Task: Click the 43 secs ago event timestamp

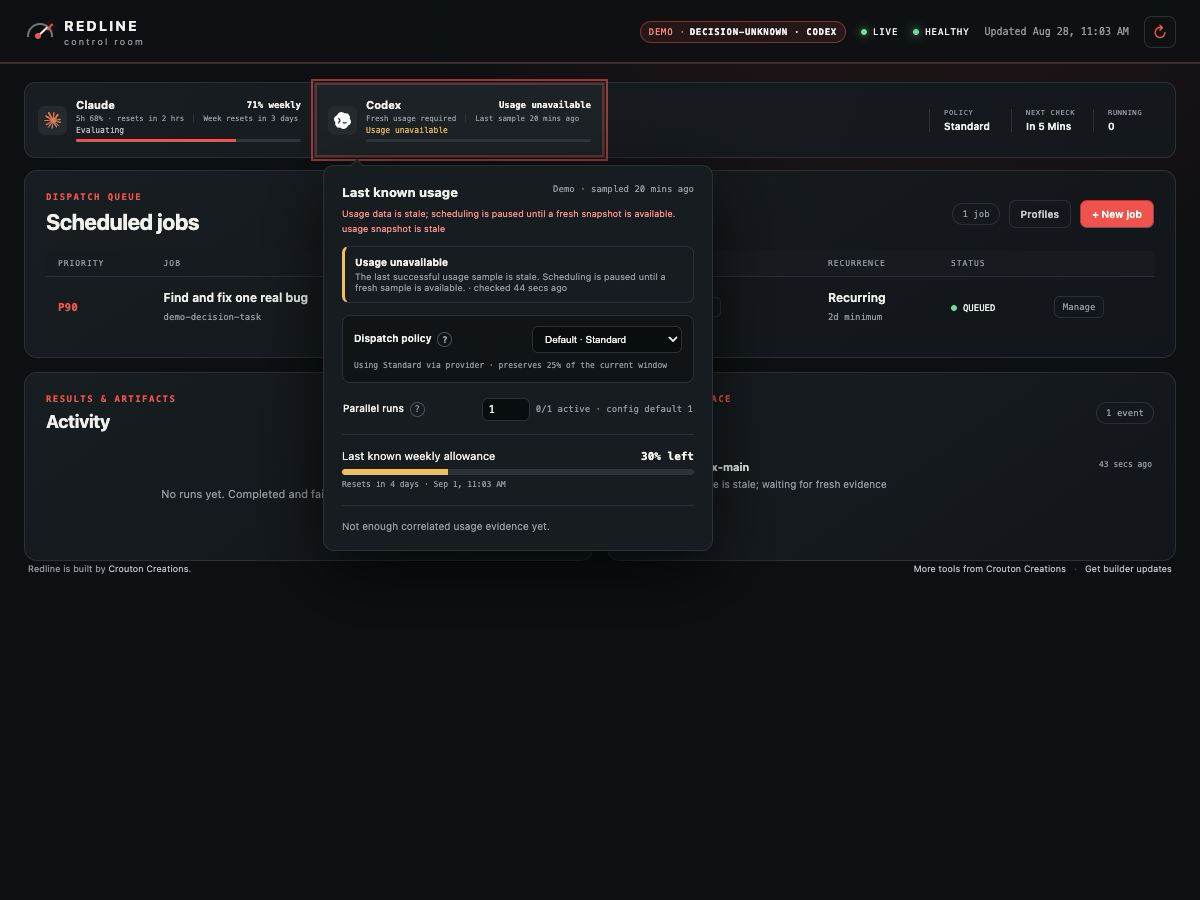Action: pyautogui.click(x=1125, y=464)
